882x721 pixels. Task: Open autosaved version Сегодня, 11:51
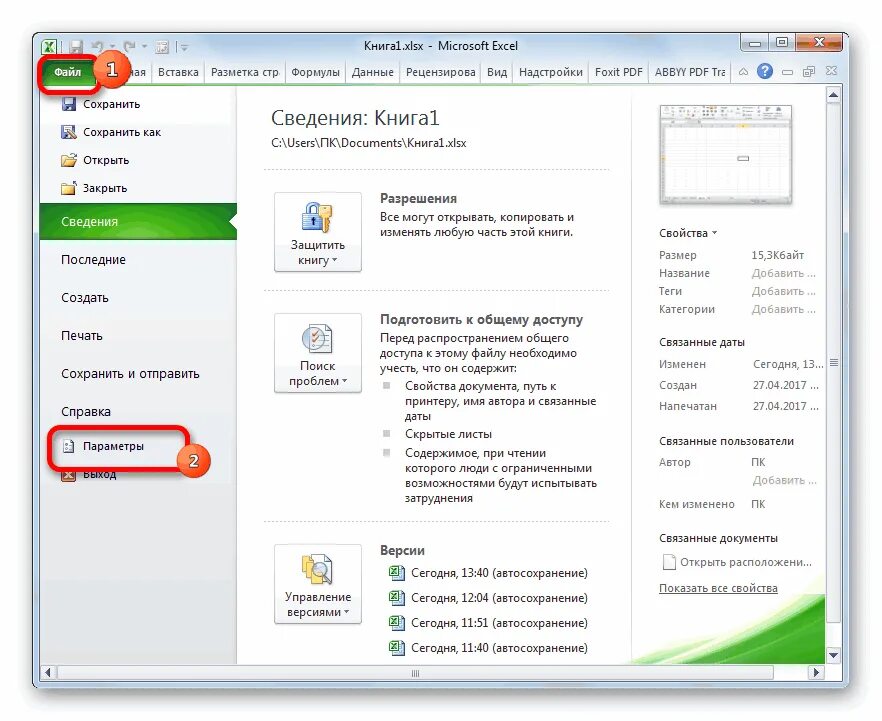coord(488,623)
